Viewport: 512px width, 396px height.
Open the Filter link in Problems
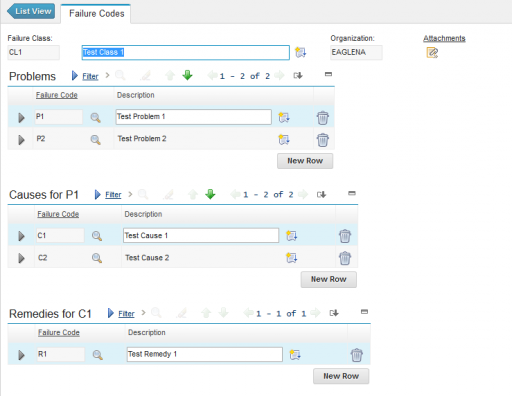pyautogui.click(x=90, y=76)
